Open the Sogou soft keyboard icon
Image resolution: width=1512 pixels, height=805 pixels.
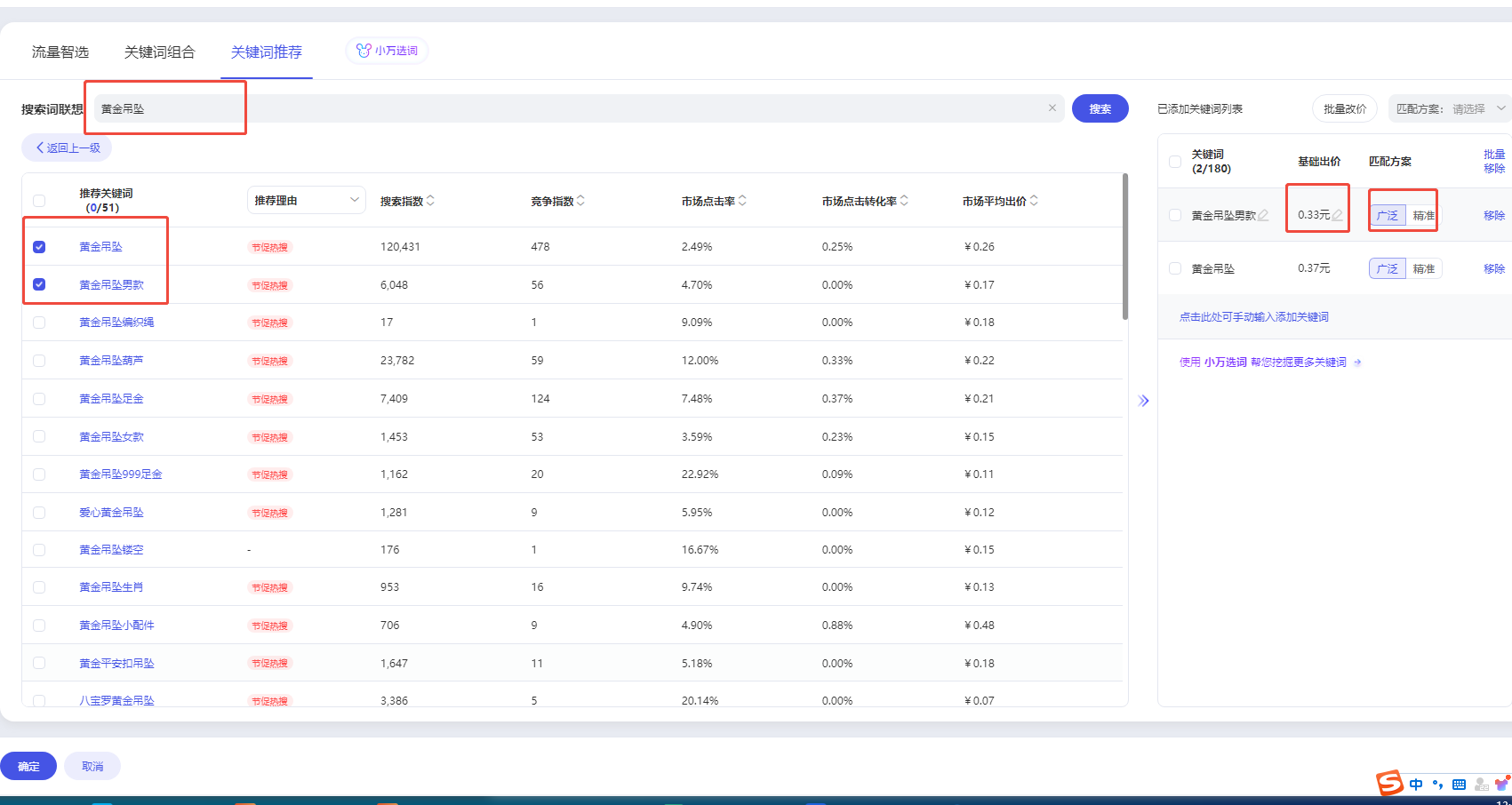pos(1459,785)
